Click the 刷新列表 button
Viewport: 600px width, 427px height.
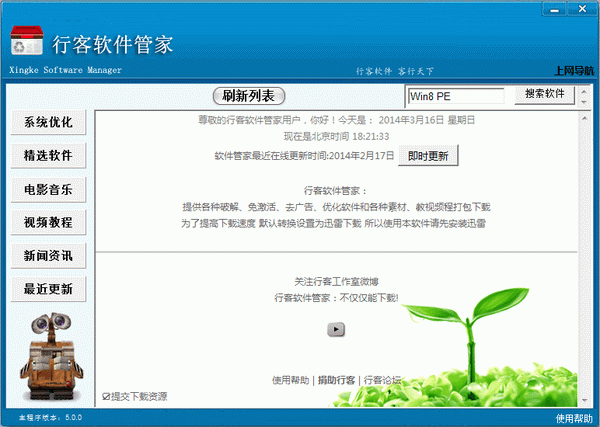click(x=249, y=96)
